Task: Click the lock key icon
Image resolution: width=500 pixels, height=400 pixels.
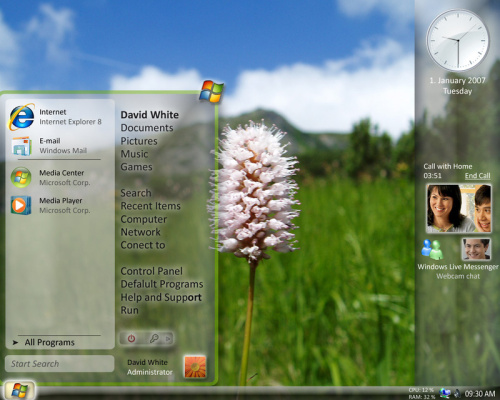Action: pos(154,339)
